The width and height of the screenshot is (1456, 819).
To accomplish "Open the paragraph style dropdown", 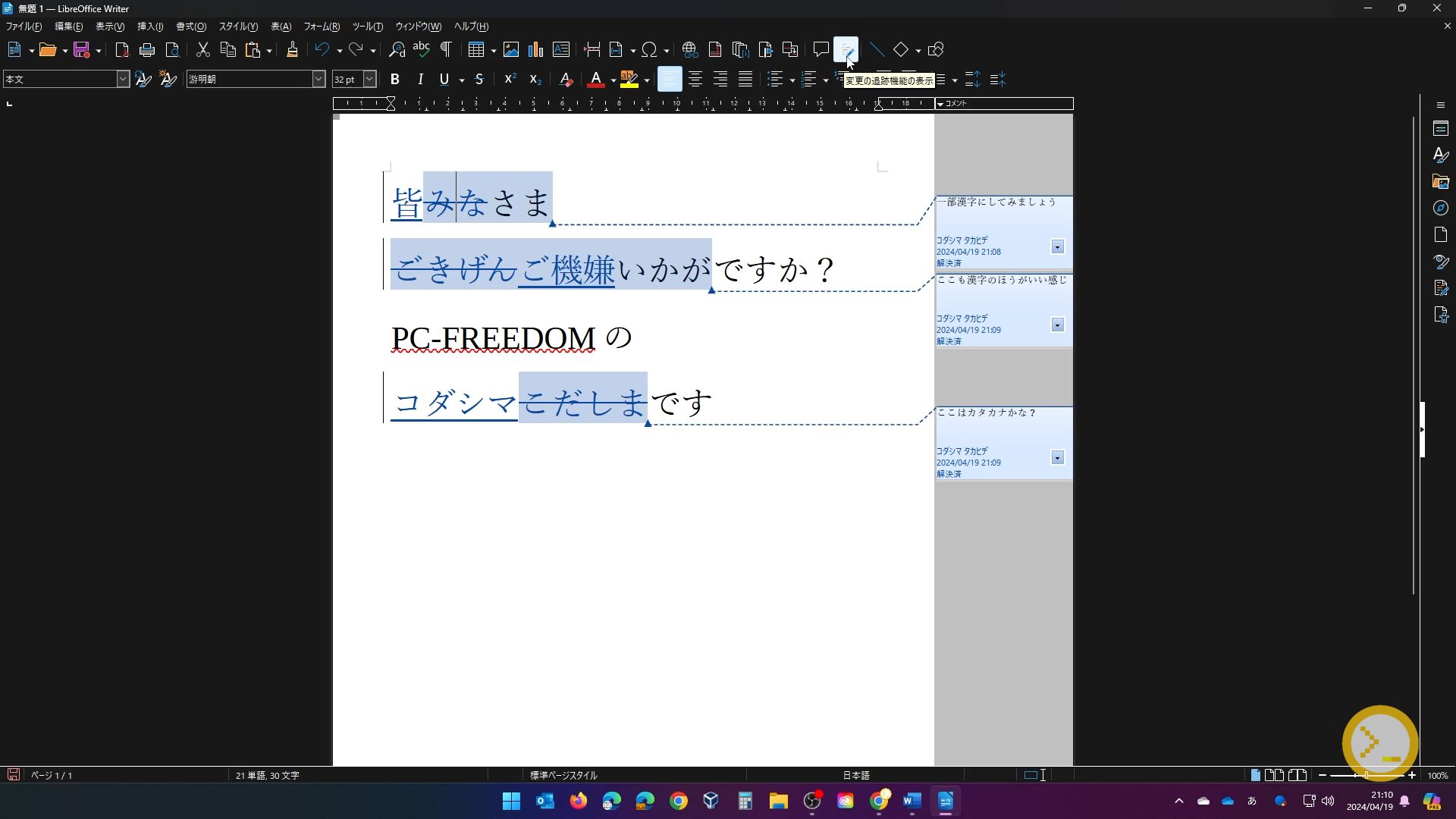I will coord(123,79).
